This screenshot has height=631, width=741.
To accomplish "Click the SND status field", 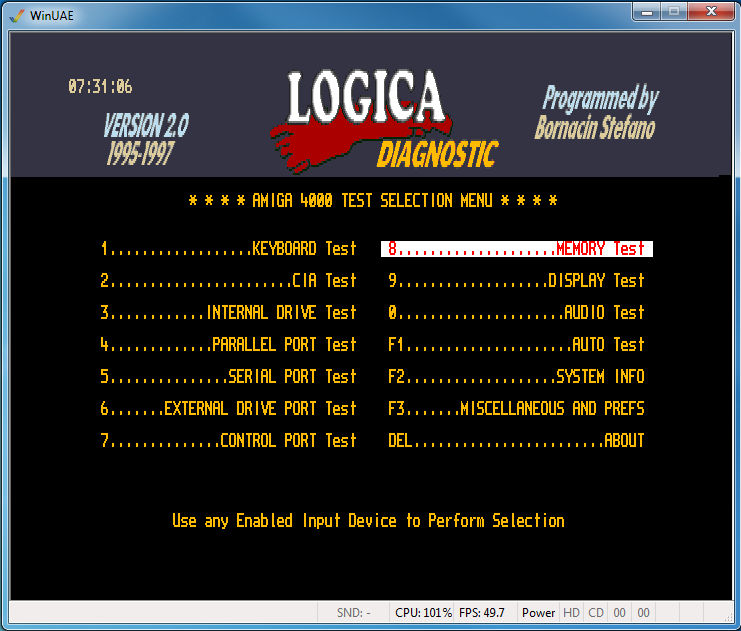I will pos(354,613).
